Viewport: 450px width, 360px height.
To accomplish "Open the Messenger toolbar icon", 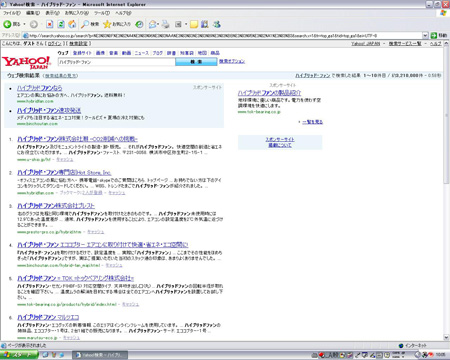I will pyautogui.click(x=217, y=24).
